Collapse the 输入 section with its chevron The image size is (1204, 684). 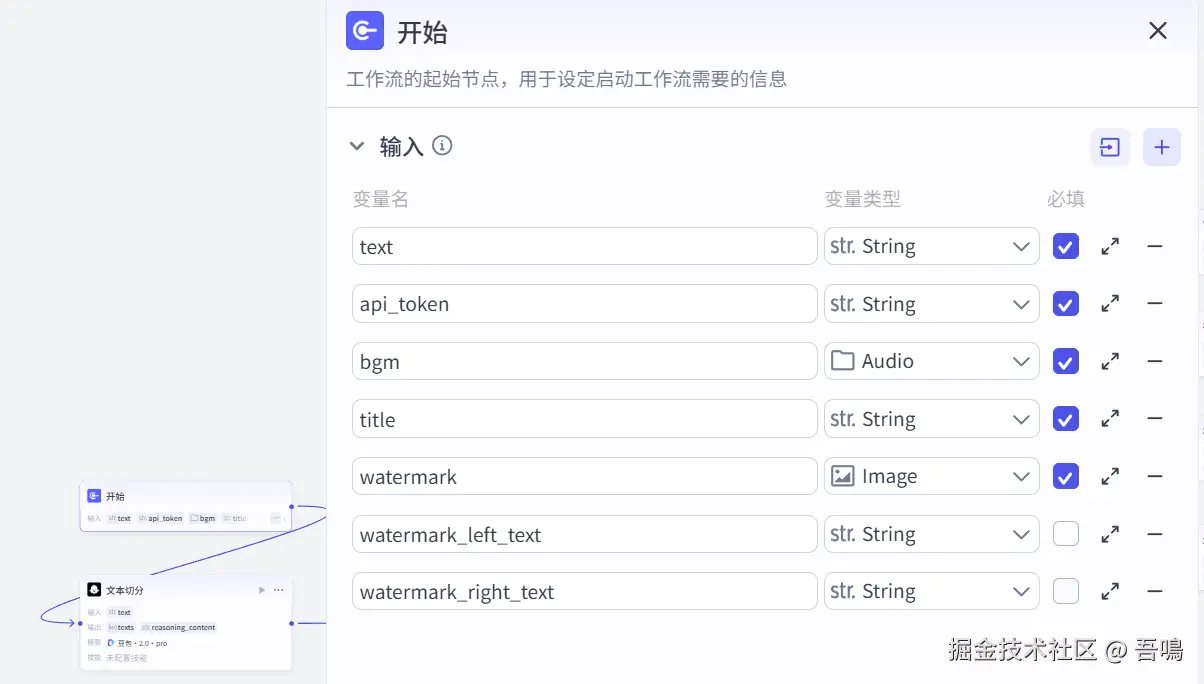pyautogui.click(x=357, y=146)
